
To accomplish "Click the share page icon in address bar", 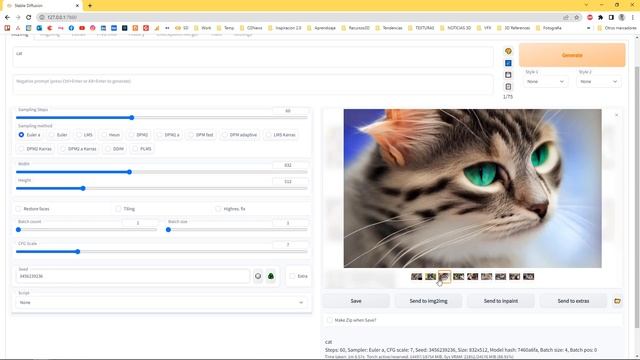I will (566, 18).
